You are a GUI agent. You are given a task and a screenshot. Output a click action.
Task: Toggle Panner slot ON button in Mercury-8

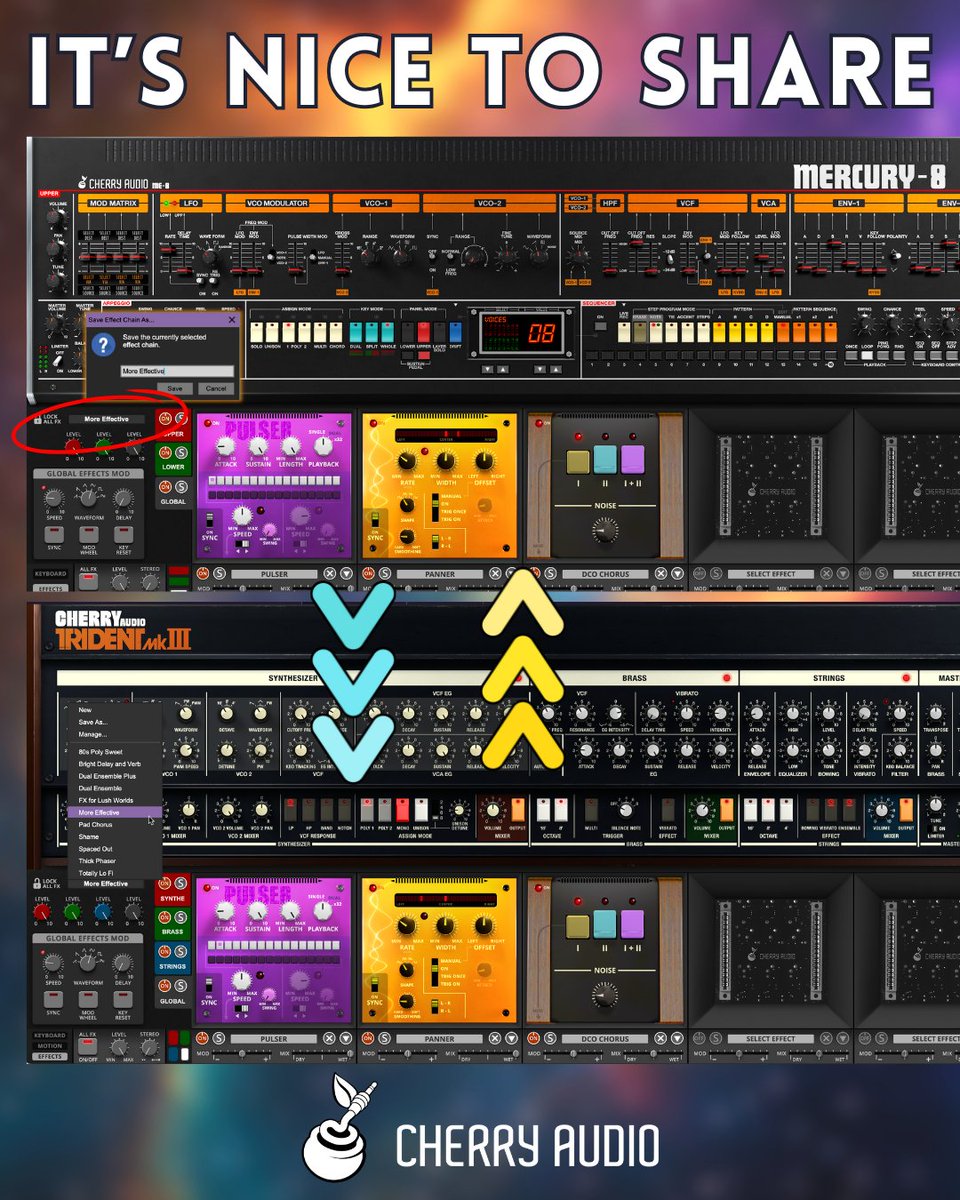tap(368, 573)
